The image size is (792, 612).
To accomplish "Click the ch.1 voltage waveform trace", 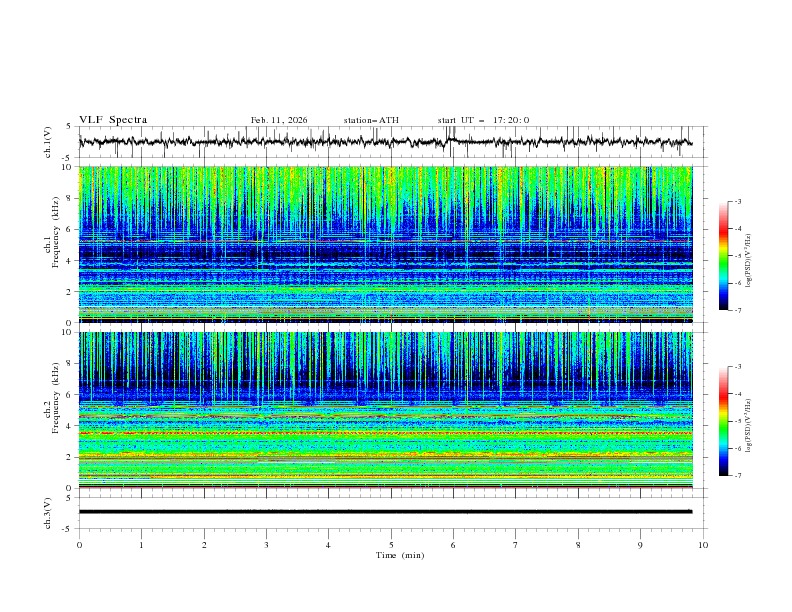I will (x=385, y=142).
